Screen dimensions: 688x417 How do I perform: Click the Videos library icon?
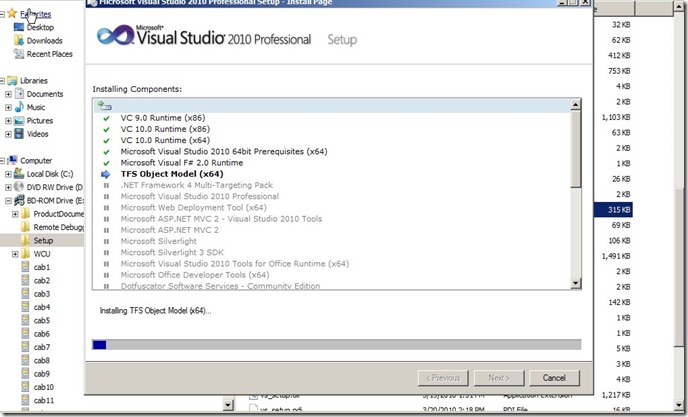(19, 134)
